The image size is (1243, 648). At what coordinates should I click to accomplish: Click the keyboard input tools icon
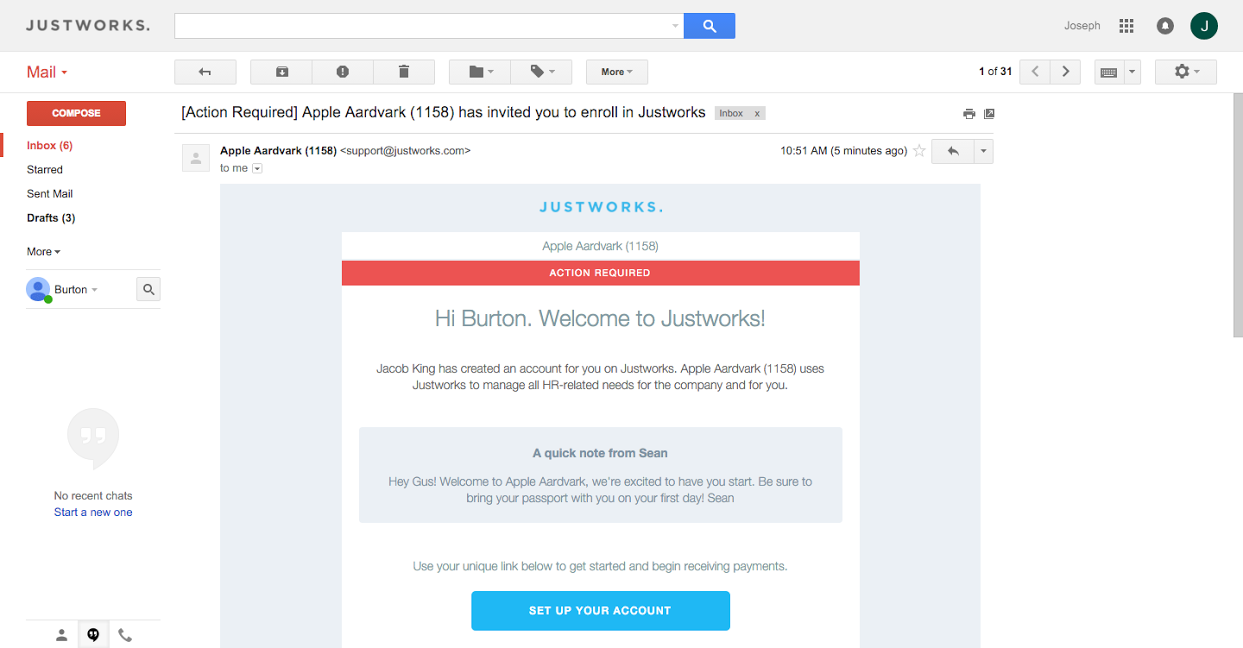tap(1109, 72)
